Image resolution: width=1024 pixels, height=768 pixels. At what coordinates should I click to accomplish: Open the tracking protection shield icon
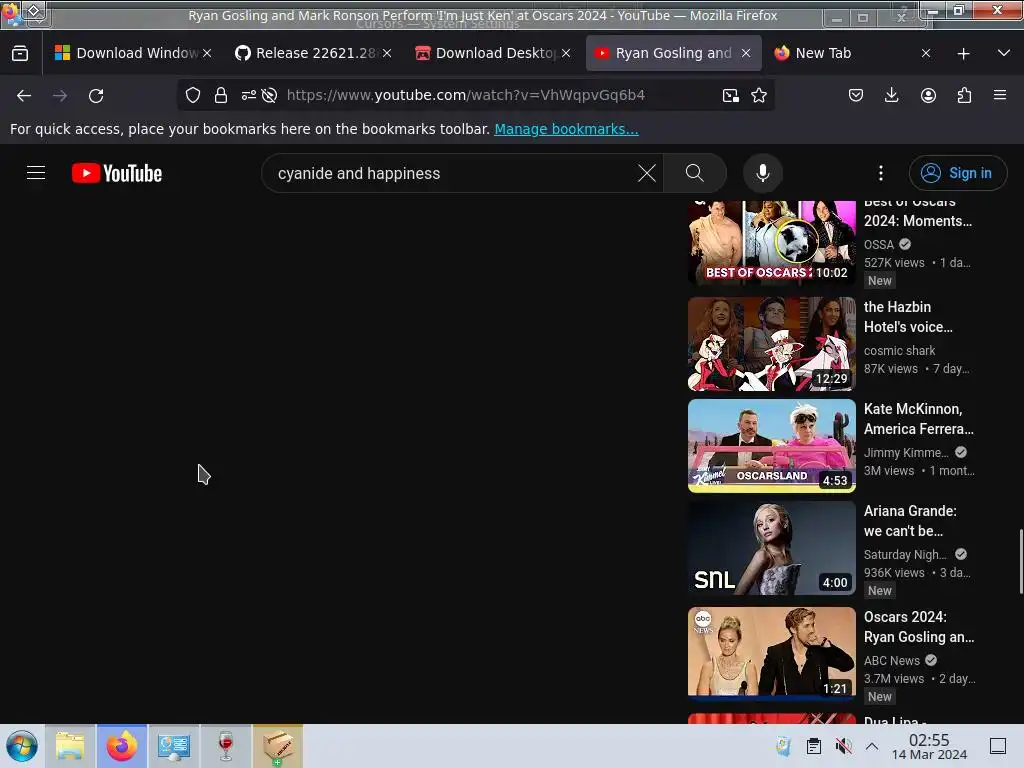point(193,95)
